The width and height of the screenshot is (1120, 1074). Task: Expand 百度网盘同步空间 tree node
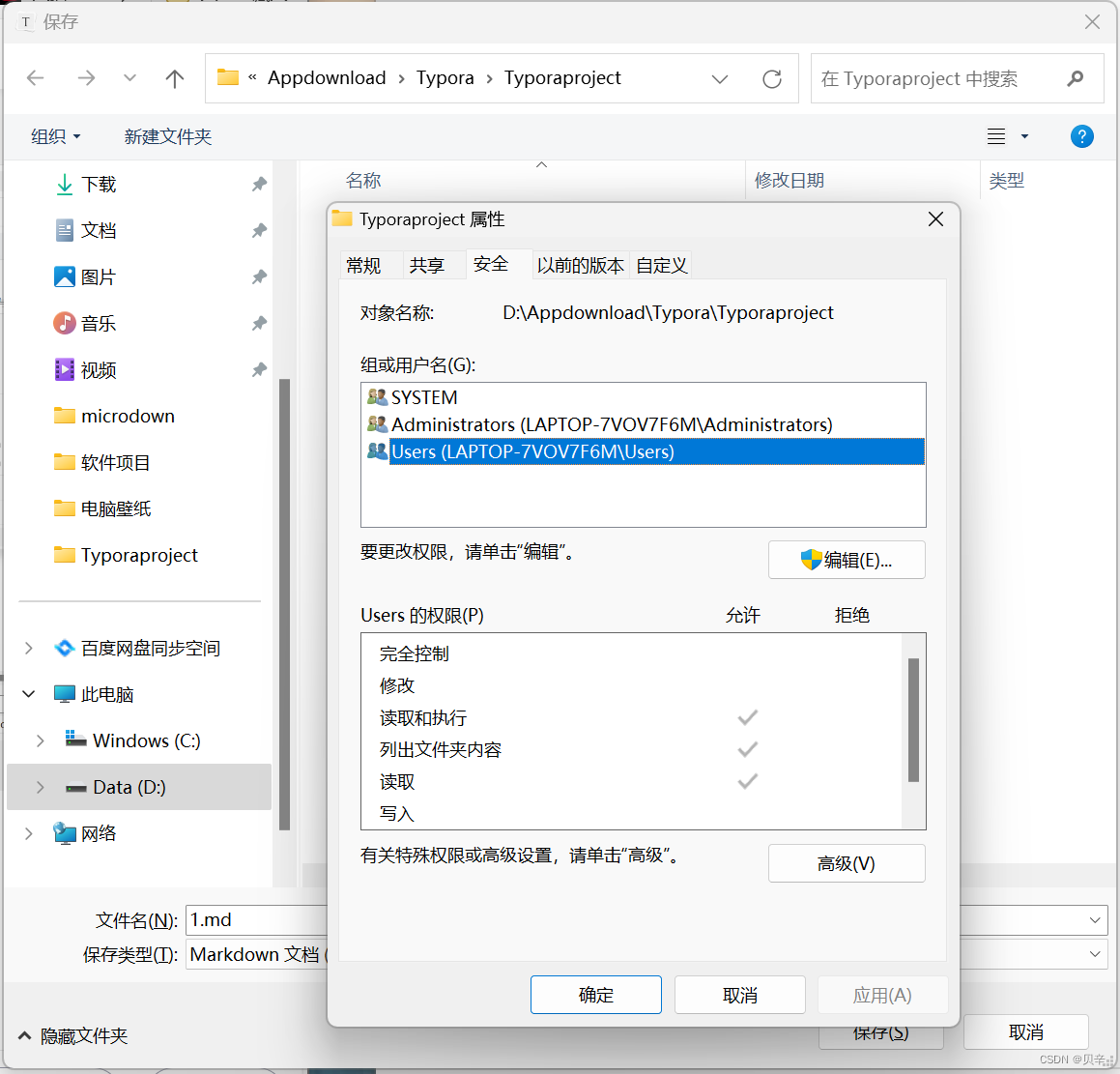point(29,648)
